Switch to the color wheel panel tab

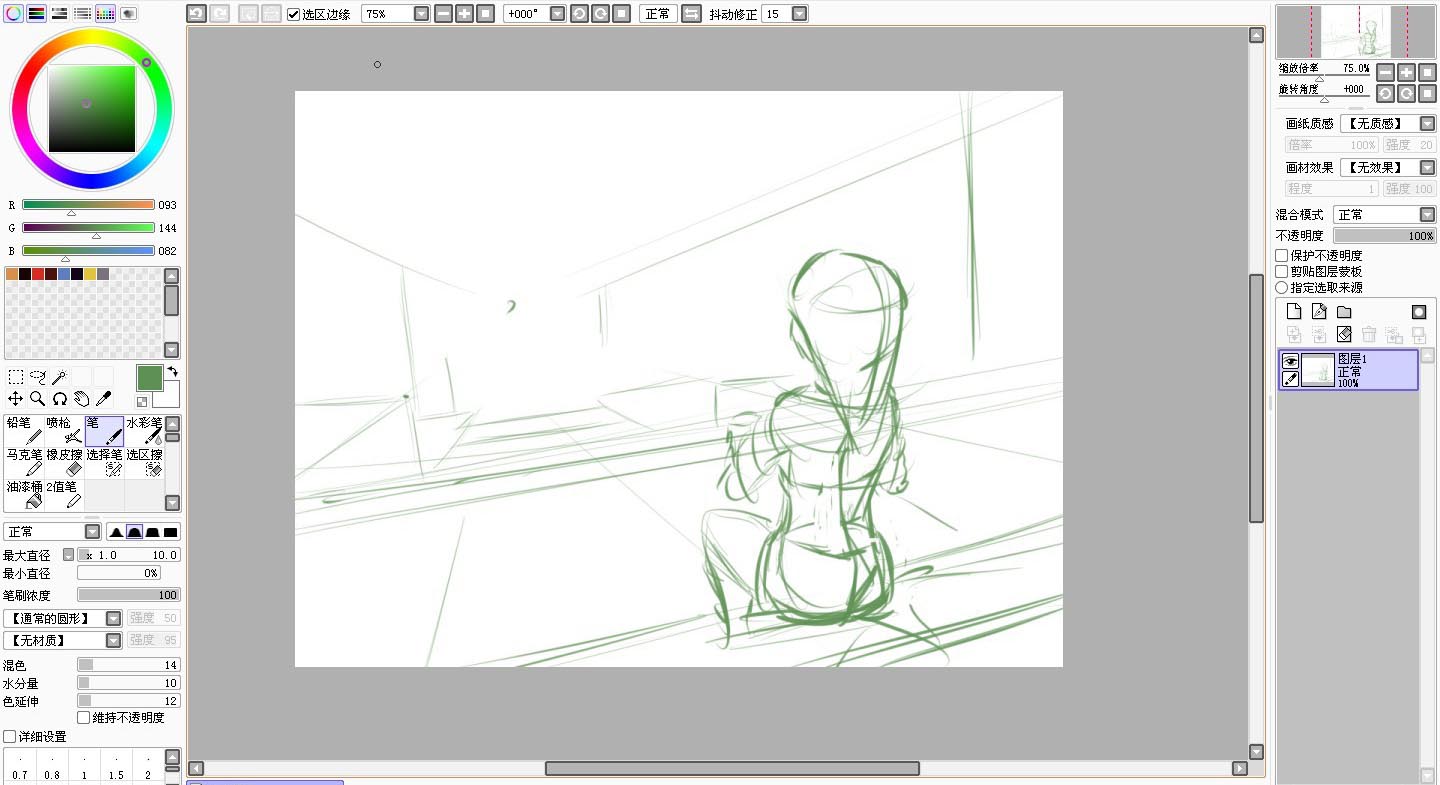point(14,14)
